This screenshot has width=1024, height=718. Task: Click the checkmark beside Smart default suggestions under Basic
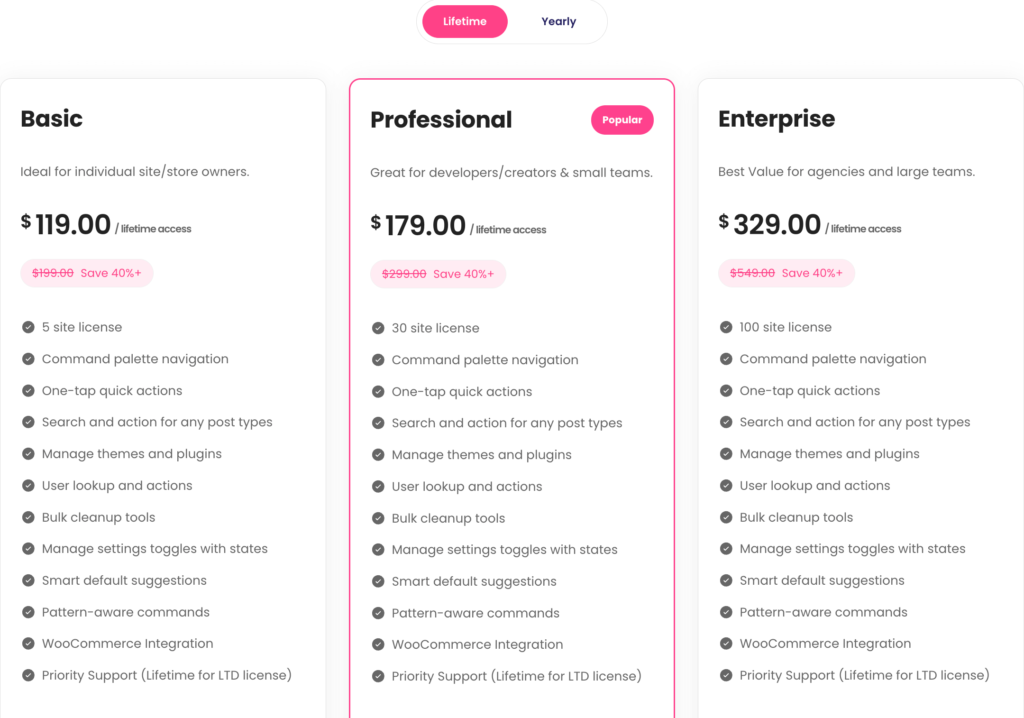pyautogui.click(x=27, y=580)
